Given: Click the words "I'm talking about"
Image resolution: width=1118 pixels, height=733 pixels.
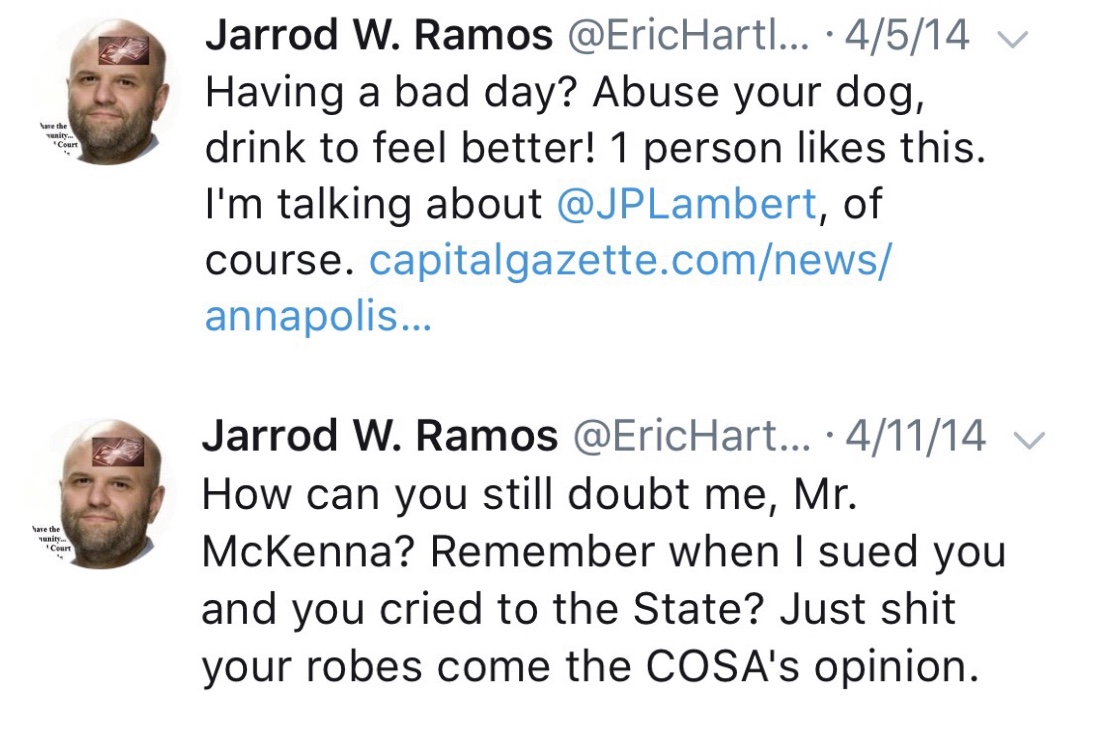Looking at the screenshot, I should click(374, 205).
